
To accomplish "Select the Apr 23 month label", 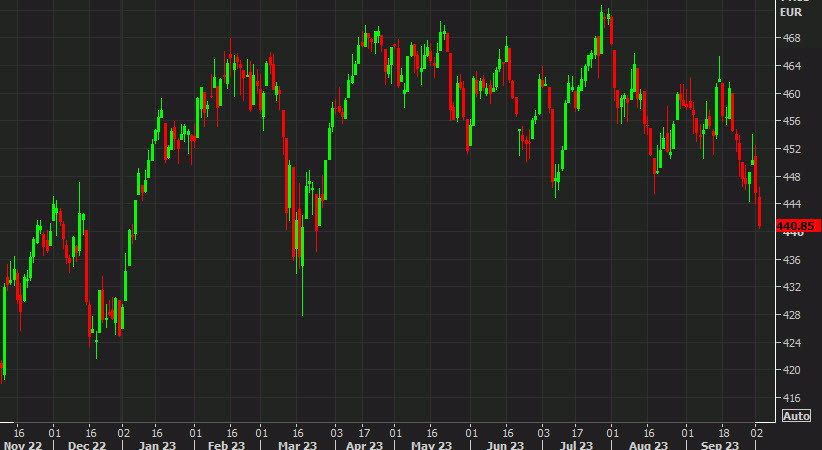I will coord(364,445).
